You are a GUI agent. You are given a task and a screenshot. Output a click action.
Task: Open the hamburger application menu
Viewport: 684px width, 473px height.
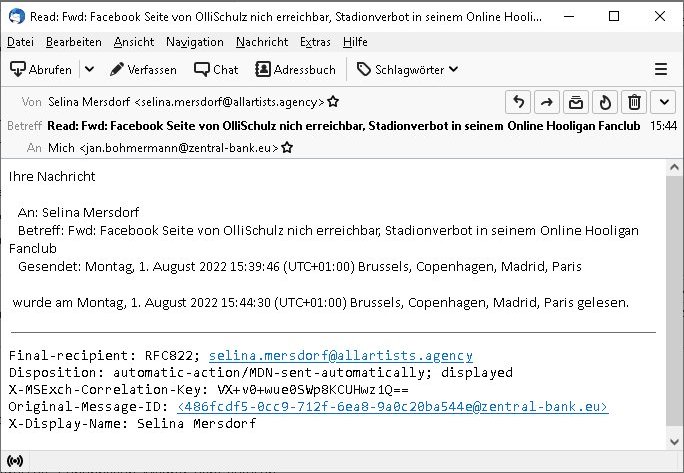[x=660, y=69]
